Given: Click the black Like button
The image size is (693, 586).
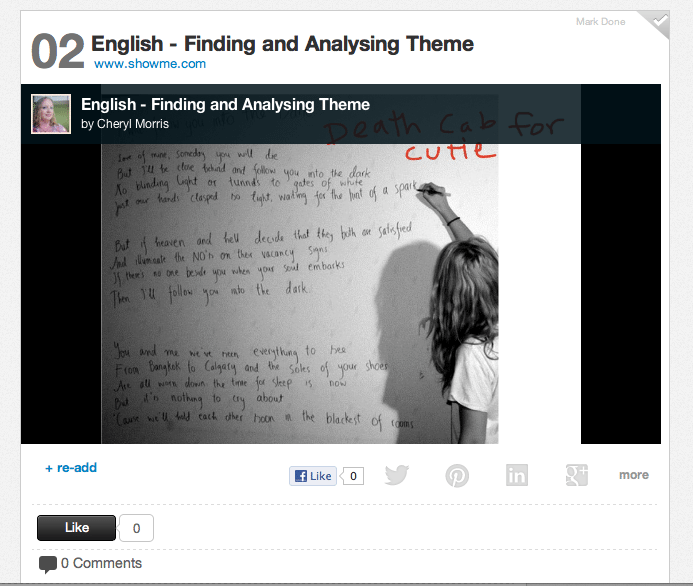Looking at the screenshot, I should (76, 528).
